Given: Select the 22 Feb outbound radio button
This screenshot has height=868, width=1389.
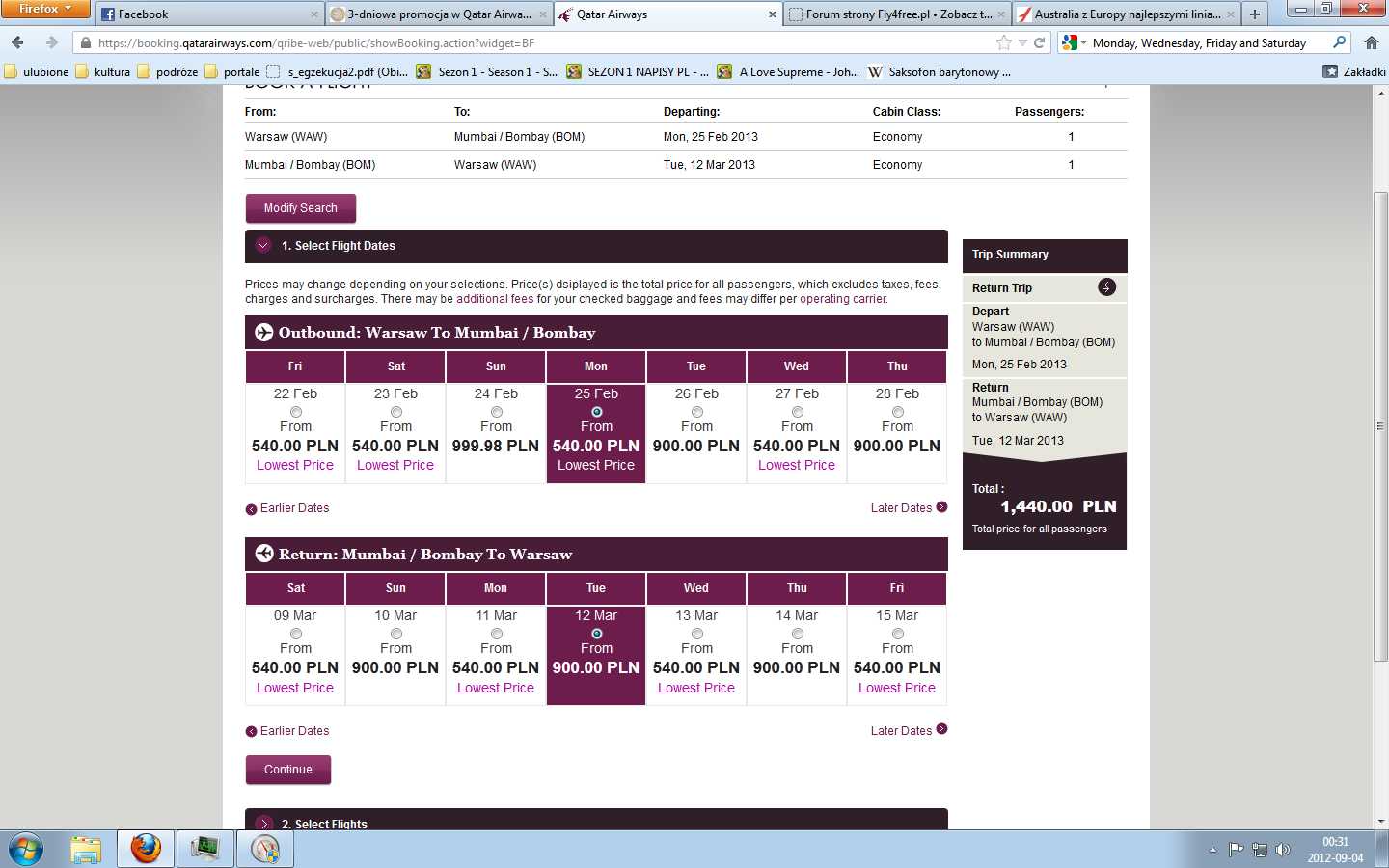Looking at the screenshot, I should pyautogui.click(x=295, y=412).
